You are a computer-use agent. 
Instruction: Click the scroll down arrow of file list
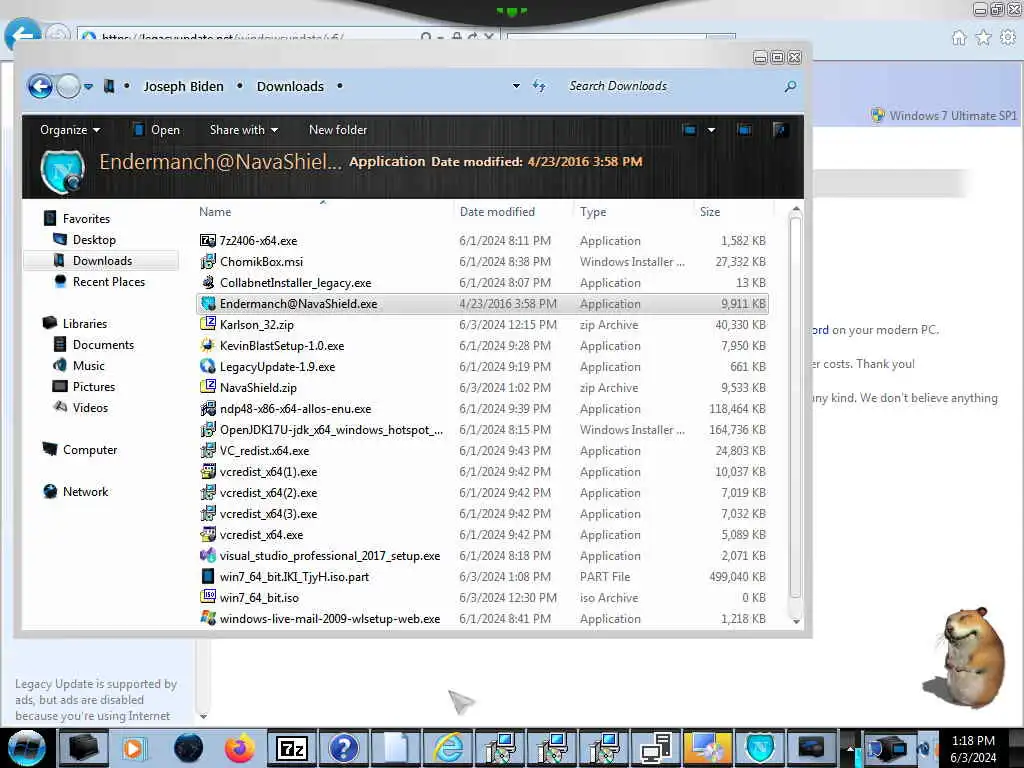tap(796, 621)
